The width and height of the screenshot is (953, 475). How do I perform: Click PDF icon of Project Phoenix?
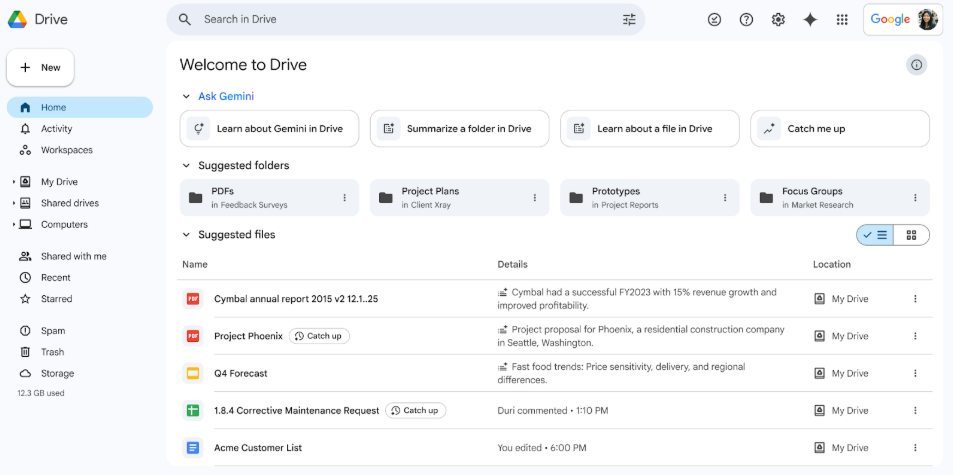(193, 336)
